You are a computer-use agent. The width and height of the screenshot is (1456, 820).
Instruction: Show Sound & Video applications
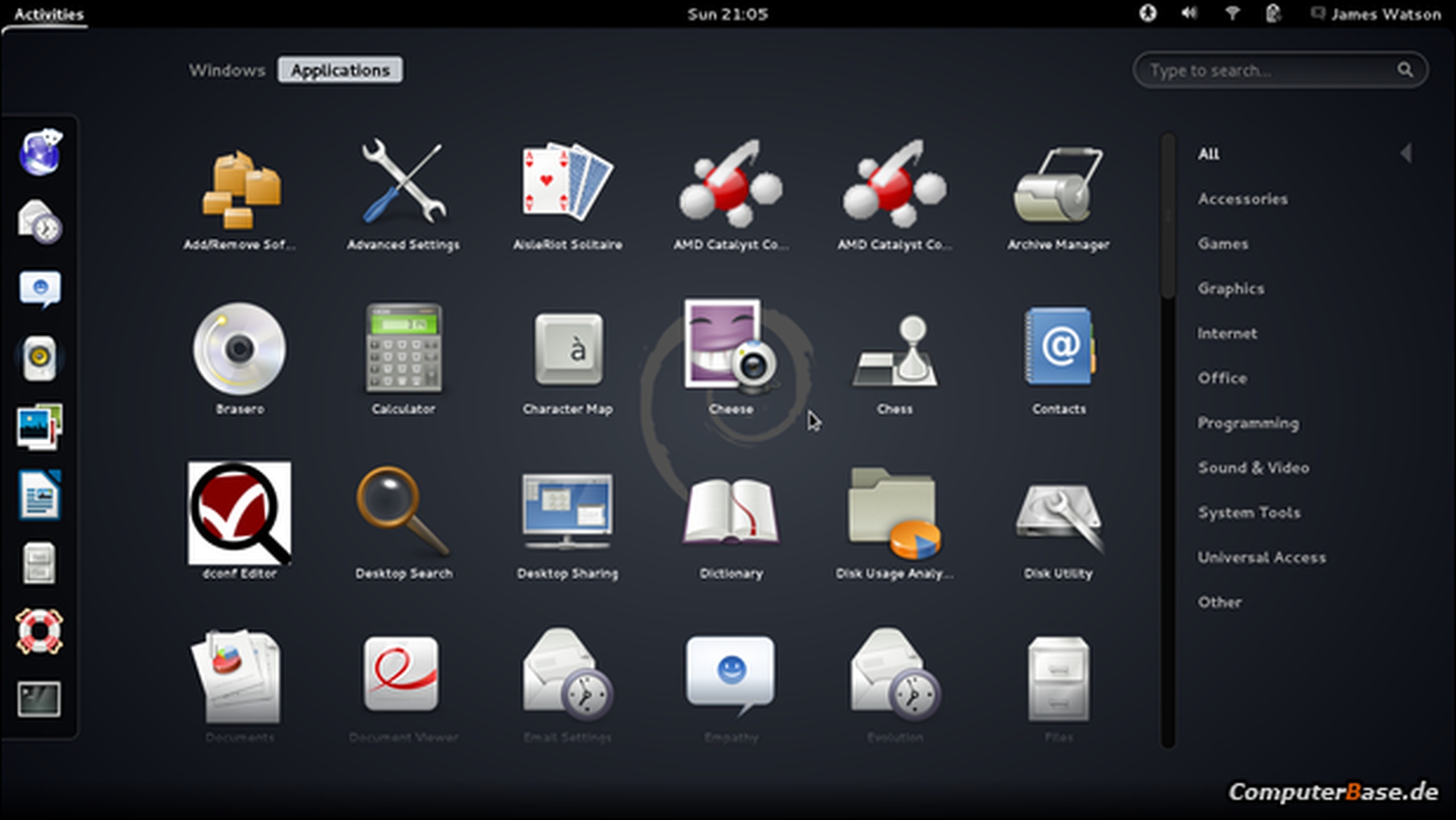[1253, 468]
